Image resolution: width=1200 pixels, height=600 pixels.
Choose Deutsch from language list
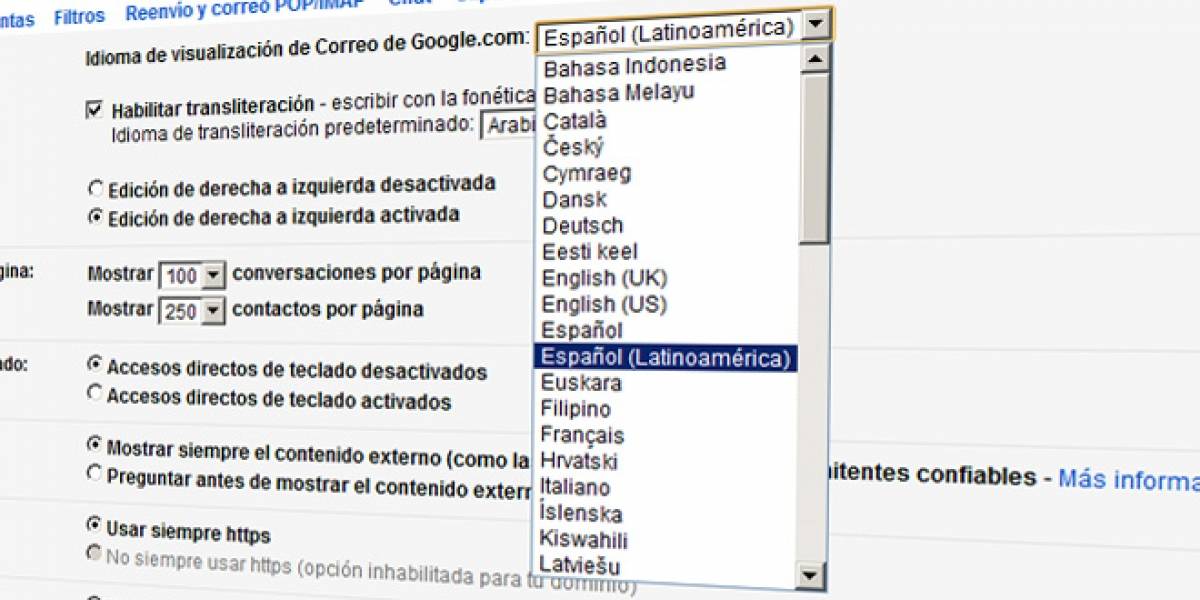(583, 225)
